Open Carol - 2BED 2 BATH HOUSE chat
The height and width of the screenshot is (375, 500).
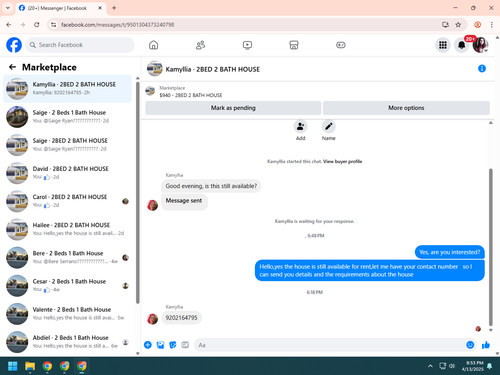click(67, 201)
